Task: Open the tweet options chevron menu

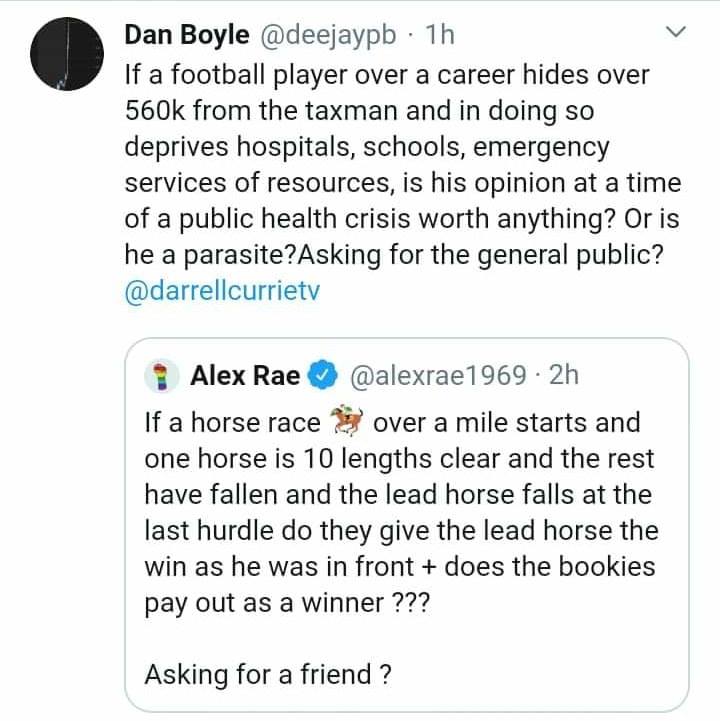Action: (x=676, y=32)
